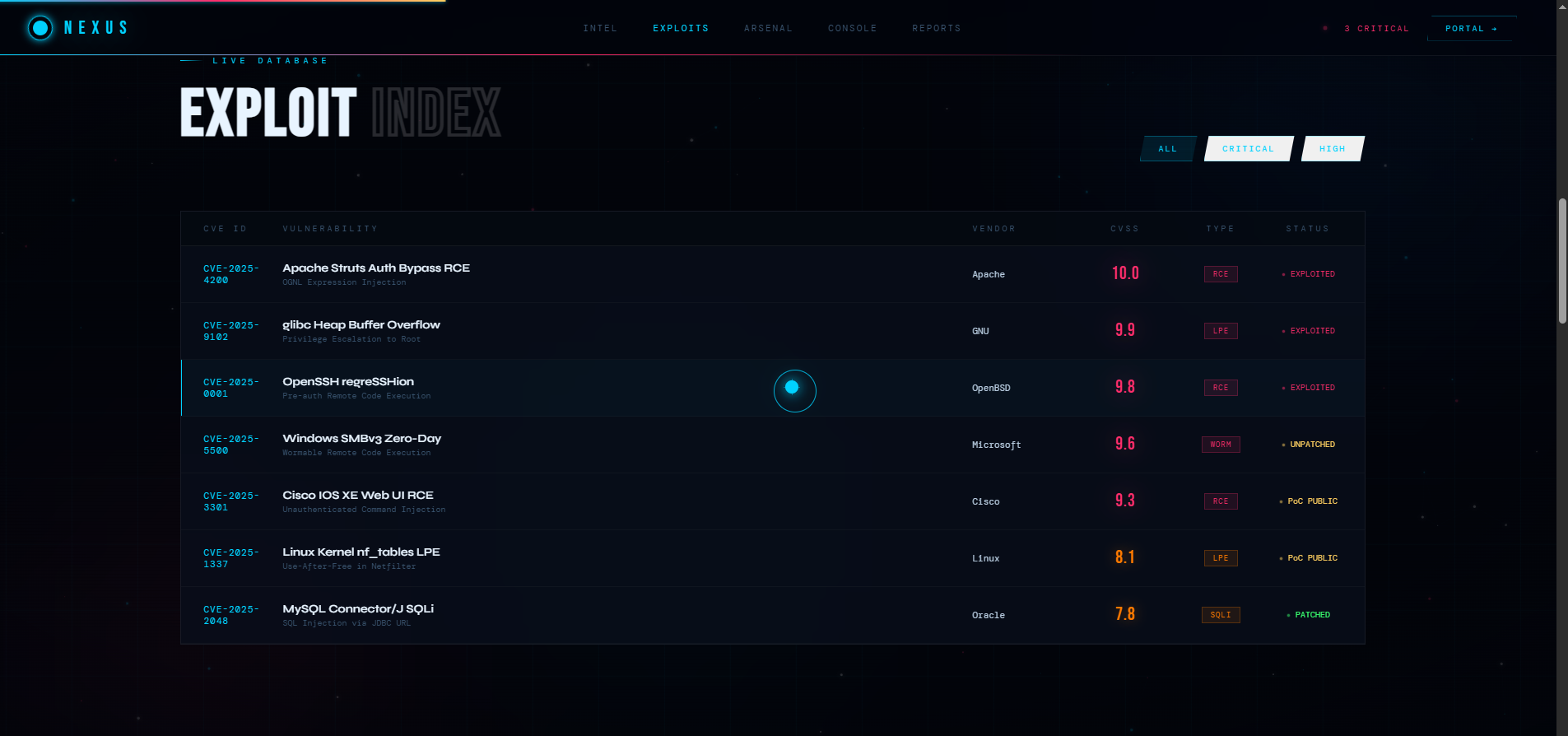Select Linux Kernel nf_tables LPE title
Image resolution: width=1568 pixels, height=736 pixels.
361,552
